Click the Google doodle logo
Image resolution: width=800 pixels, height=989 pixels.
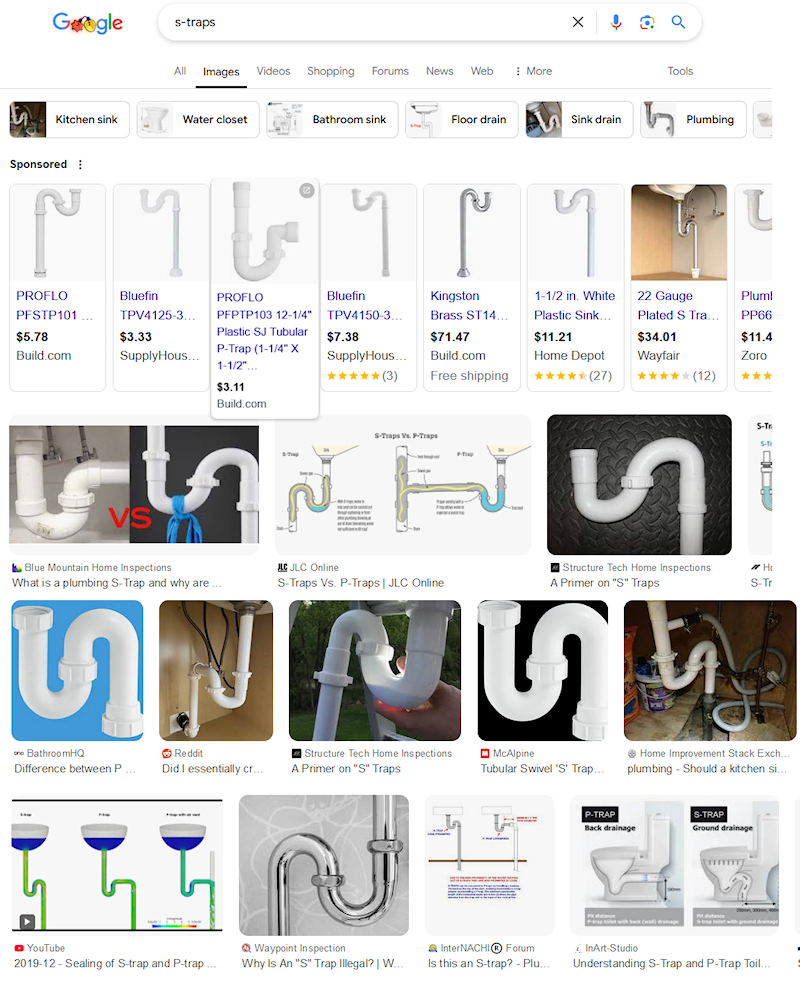point(88,23)
